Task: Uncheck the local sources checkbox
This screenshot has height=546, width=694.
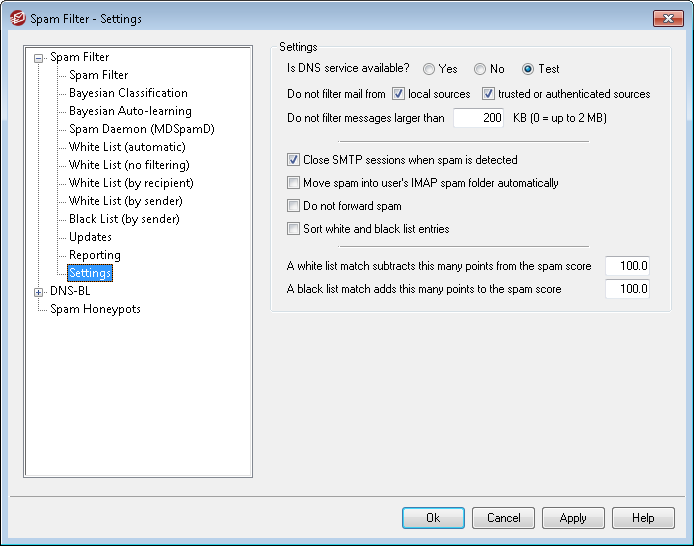Action: click(398, 94)
